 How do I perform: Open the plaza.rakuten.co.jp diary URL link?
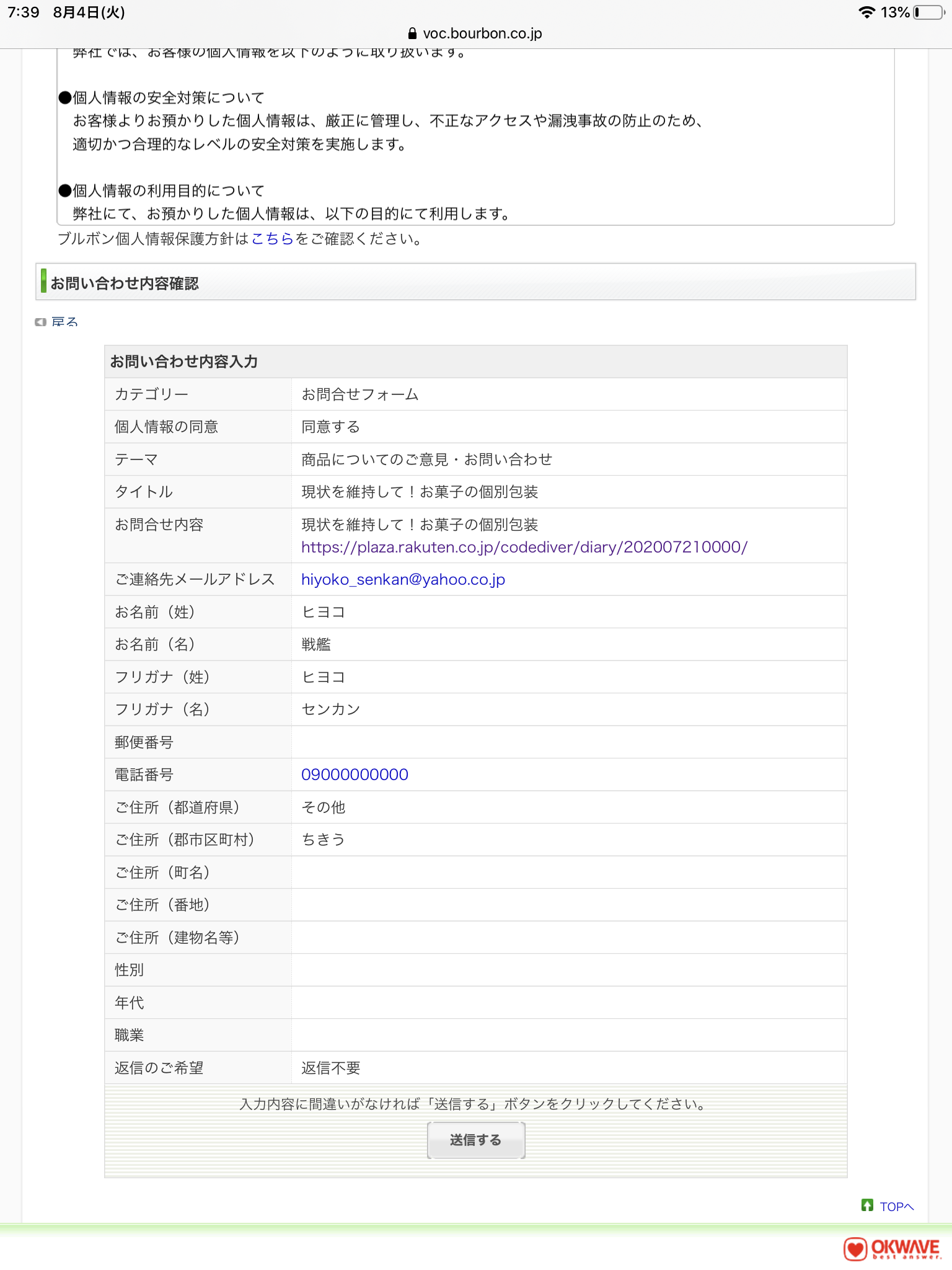(524, 547)
